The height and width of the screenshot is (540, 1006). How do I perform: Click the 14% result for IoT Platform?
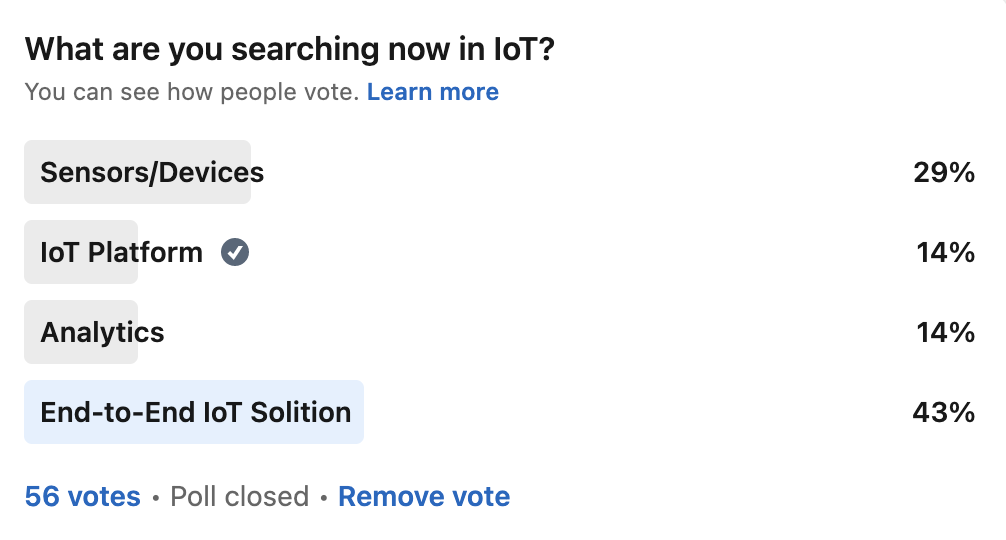coord(945,253)
